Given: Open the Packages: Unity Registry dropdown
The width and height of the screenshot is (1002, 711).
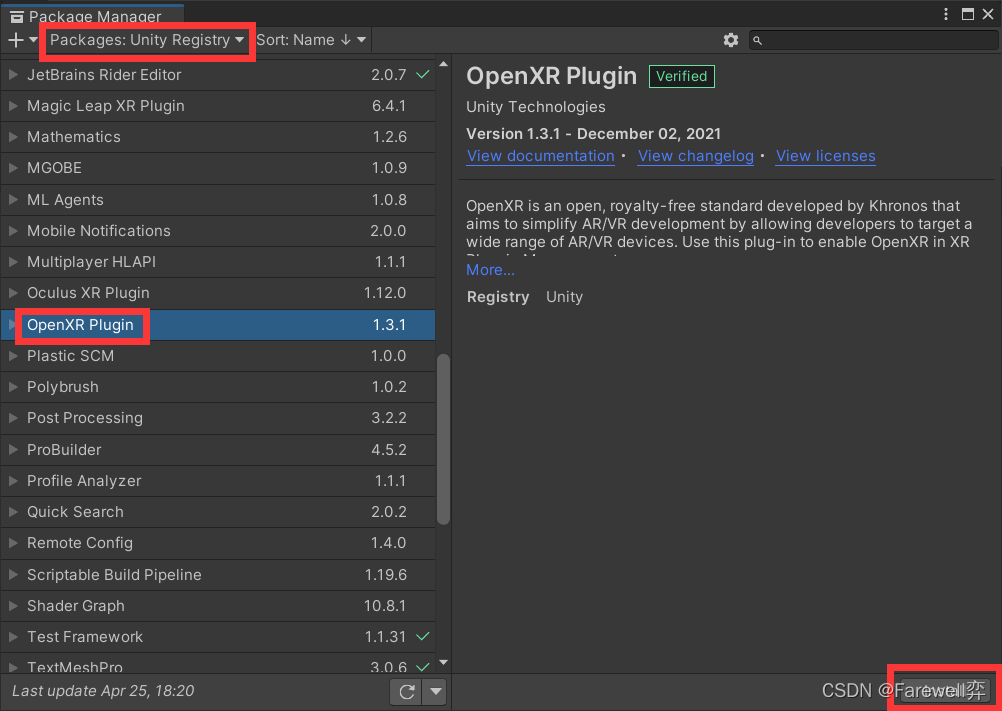Looking at the screenshot, I should [x=147, y=40].
